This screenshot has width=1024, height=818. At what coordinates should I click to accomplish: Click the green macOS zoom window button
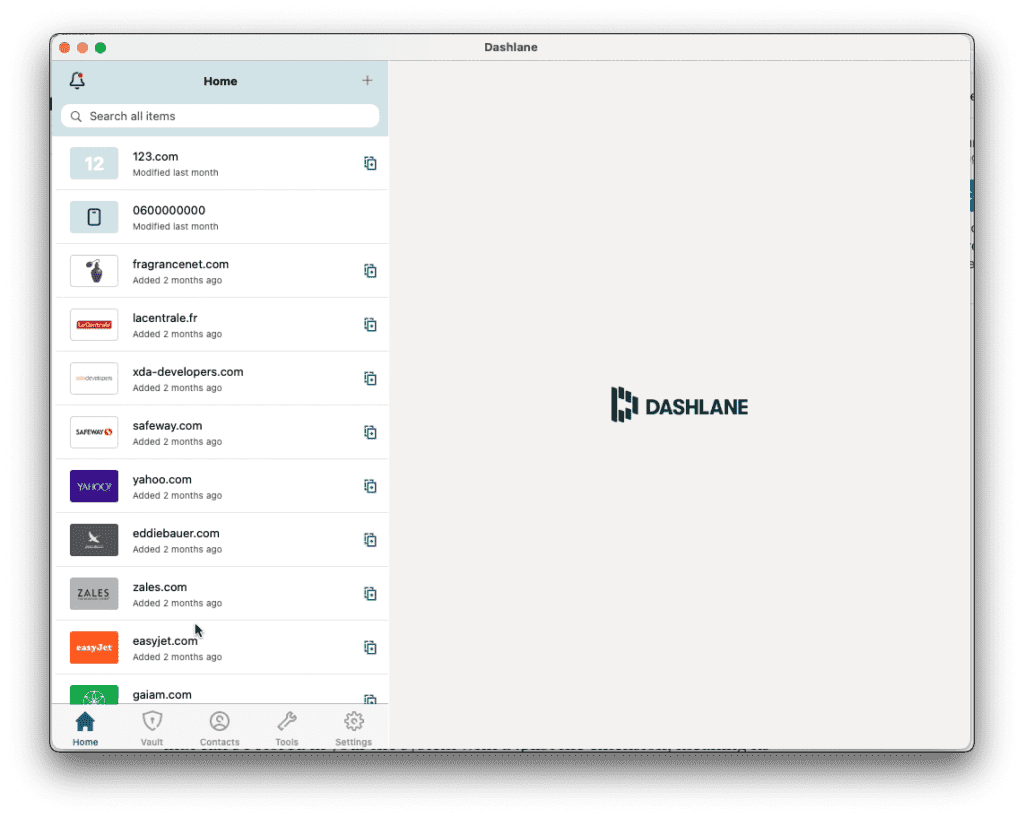101,48
